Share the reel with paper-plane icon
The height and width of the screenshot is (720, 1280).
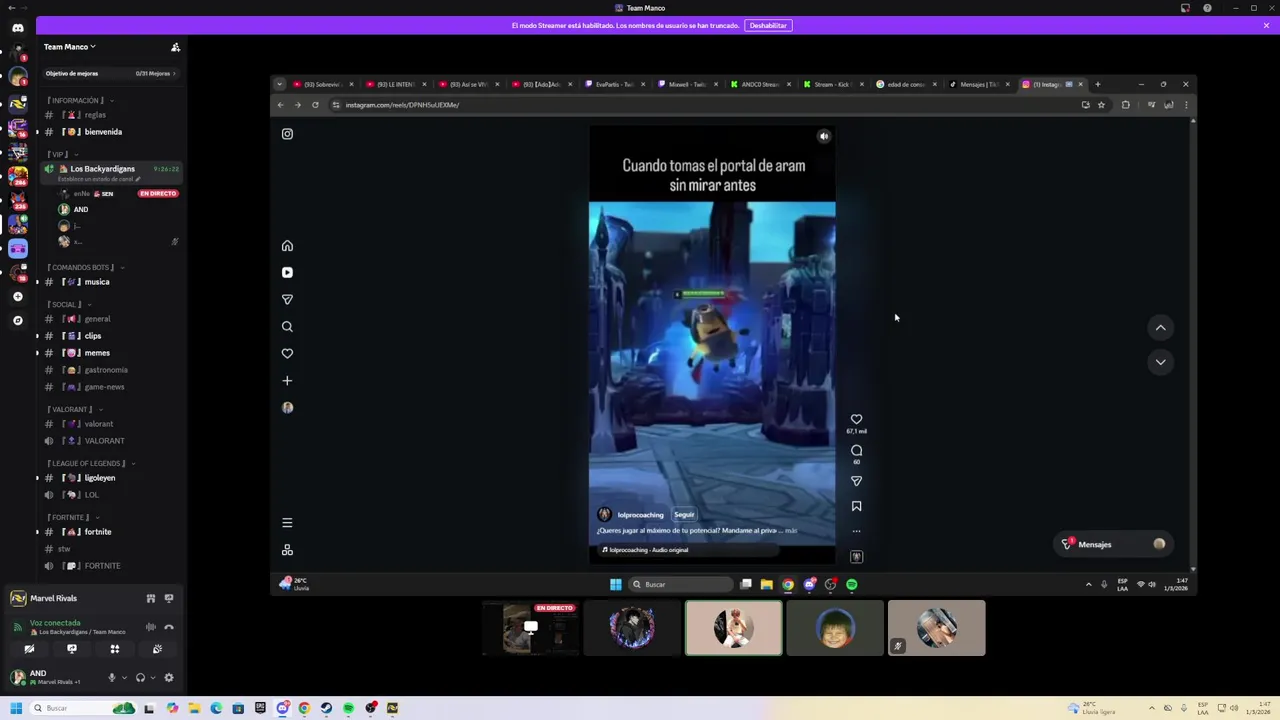click(x=856, y=481)
